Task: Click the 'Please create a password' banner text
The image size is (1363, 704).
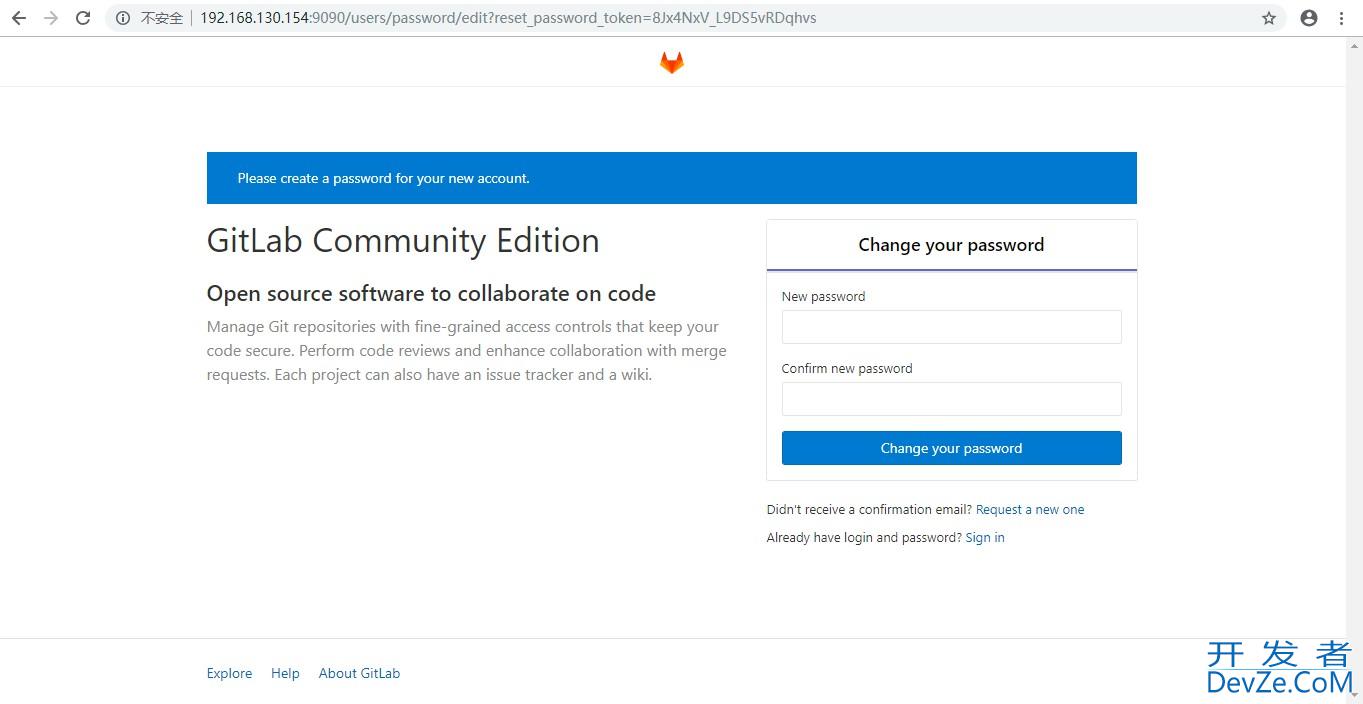Action: pos(383,178)
